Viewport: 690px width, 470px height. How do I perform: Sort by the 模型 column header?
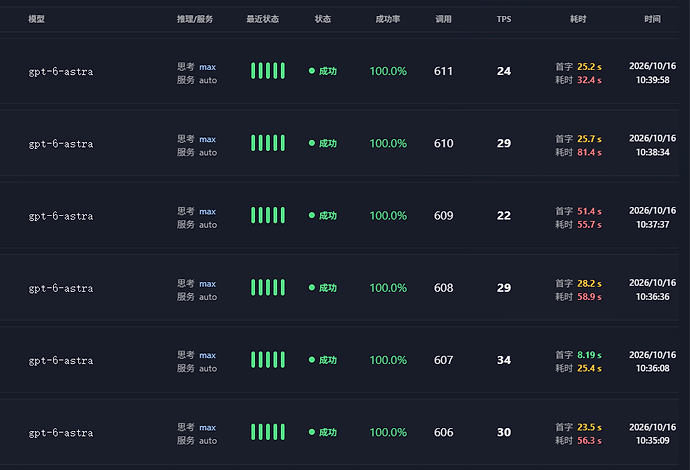coord(37,19)
